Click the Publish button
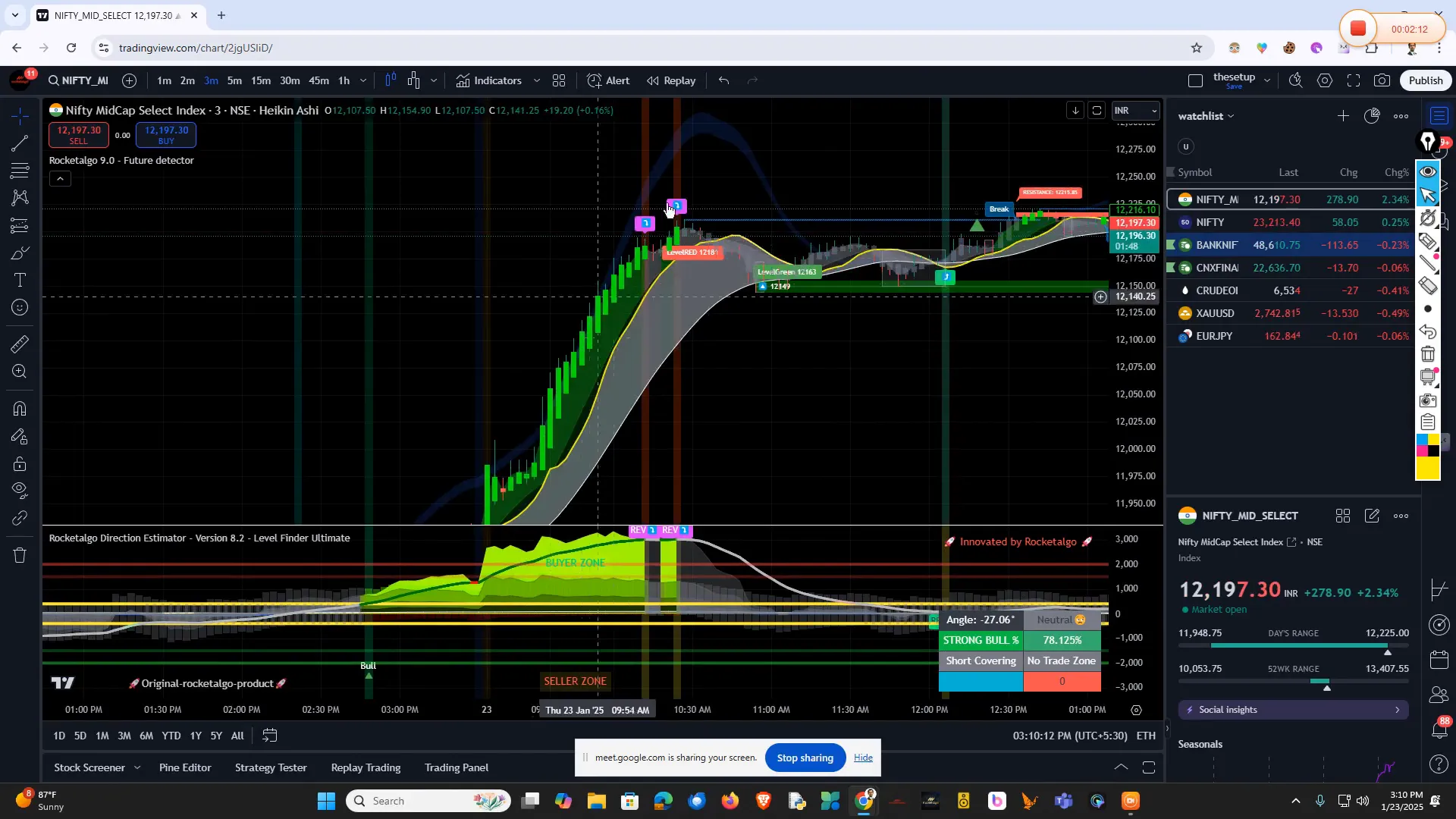Image resolution: width=1456 pixels, height=819 pixels. point(1425,80)
